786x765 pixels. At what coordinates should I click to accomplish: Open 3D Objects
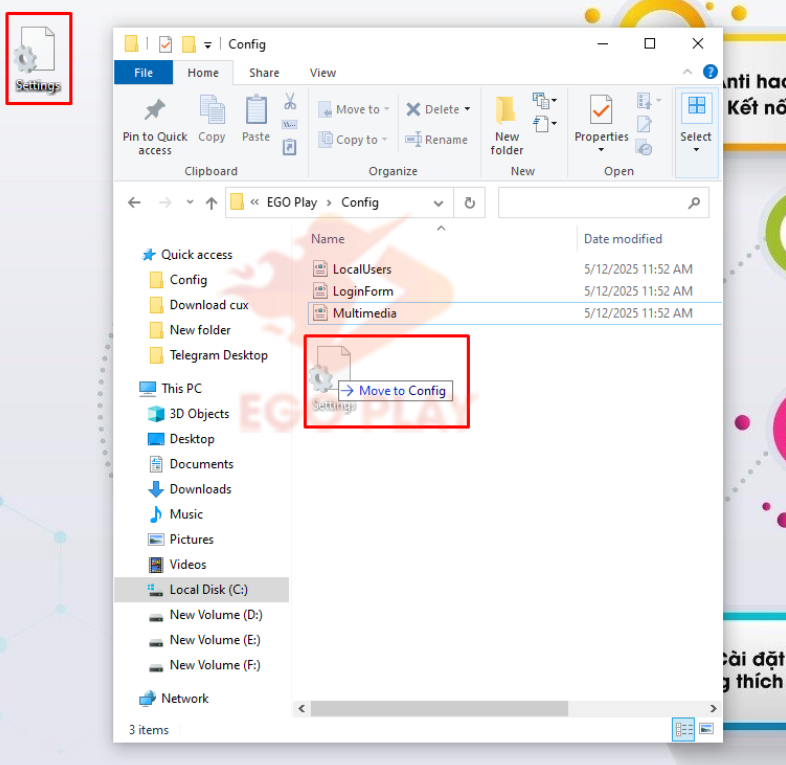199,414
